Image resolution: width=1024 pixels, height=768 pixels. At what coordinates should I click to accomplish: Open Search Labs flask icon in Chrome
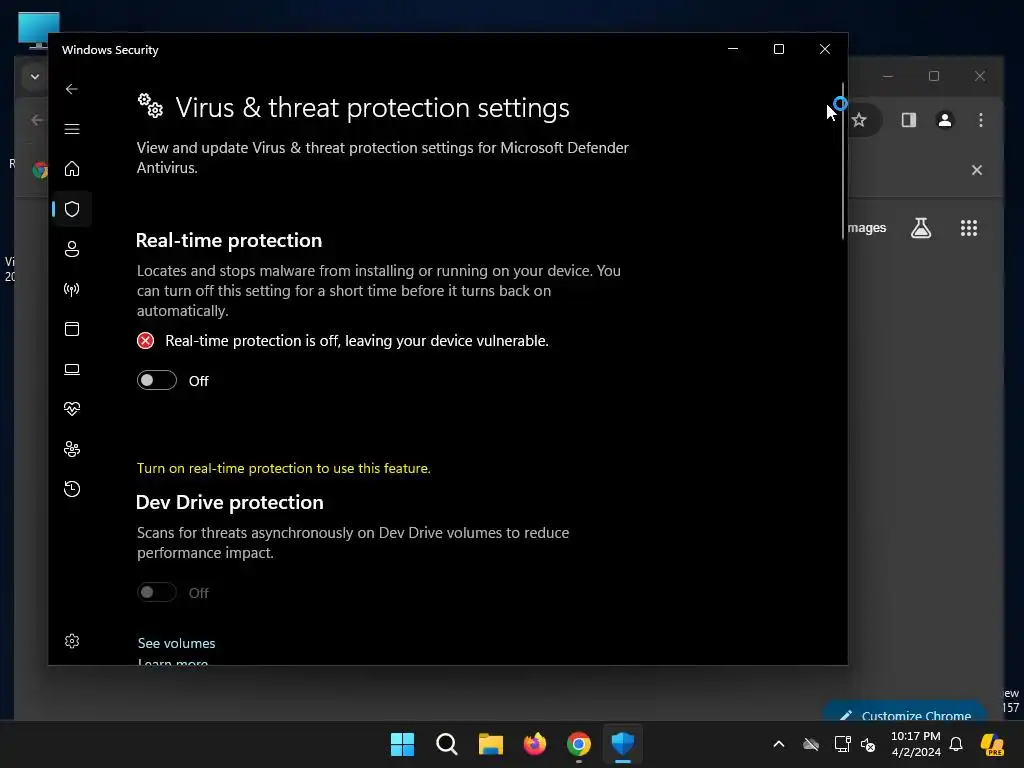point(921,228)
